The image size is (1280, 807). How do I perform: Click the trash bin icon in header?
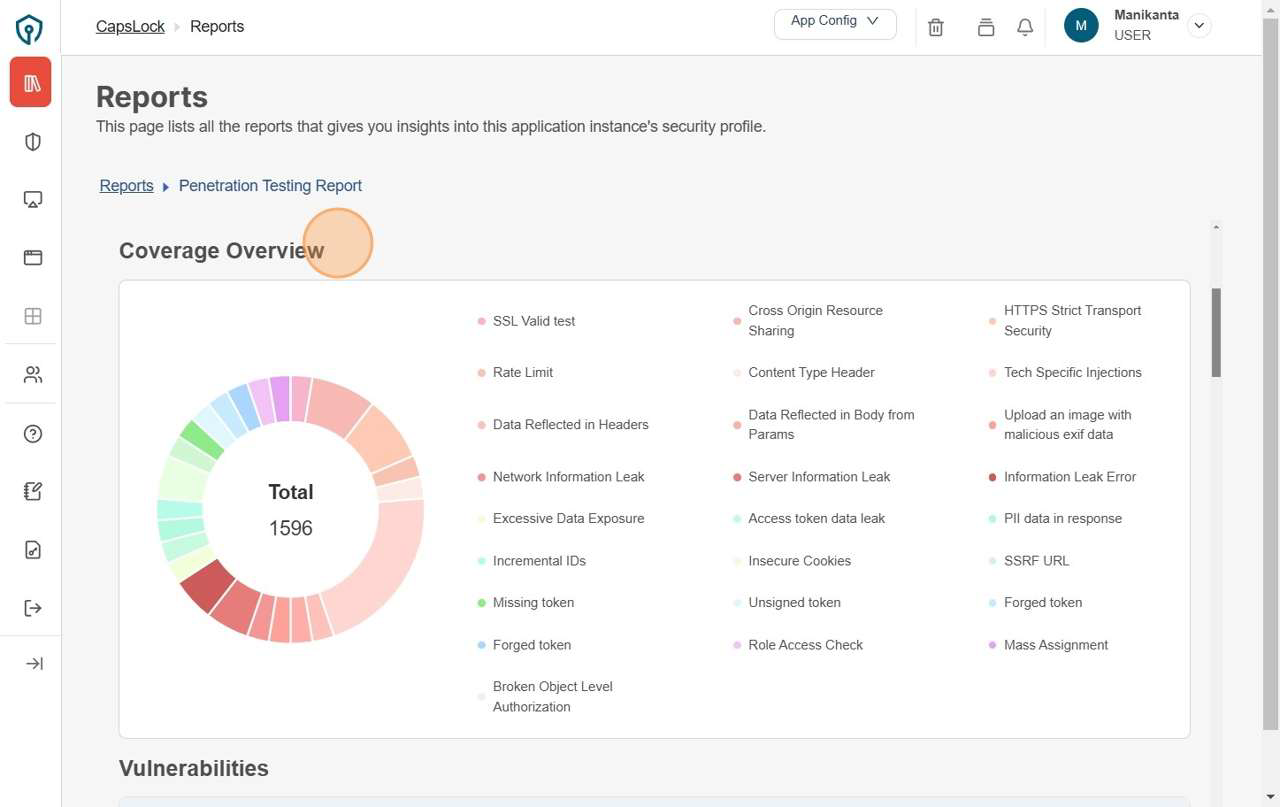936,28
